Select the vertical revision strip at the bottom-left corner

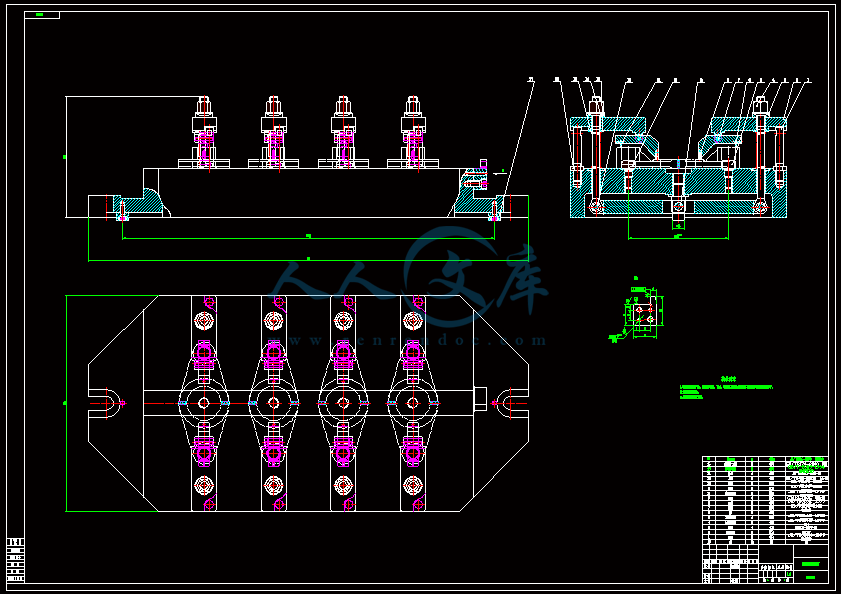[16, 560]
